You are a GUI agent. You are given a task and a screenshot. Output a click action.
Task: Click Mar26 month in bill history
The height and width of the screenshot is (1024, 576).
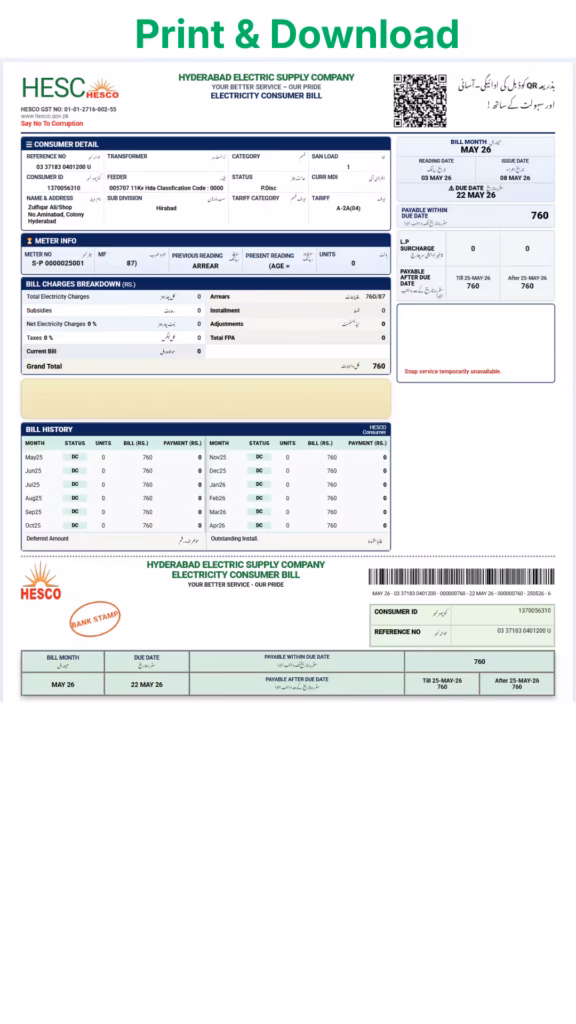click(x=218, y=512)
